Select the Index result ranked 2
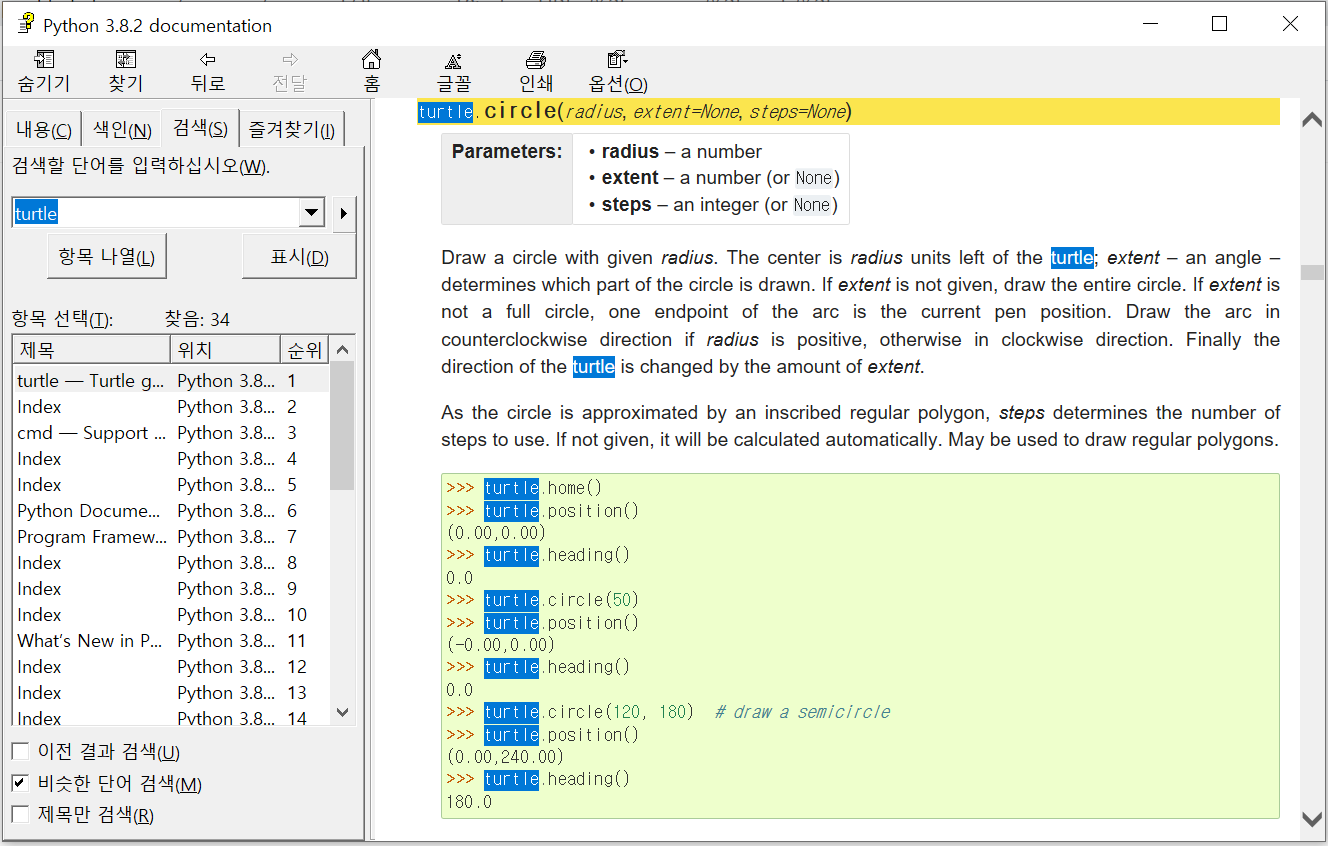Image resolution: width=1328 pixels, height=846 pixels. 171,407
